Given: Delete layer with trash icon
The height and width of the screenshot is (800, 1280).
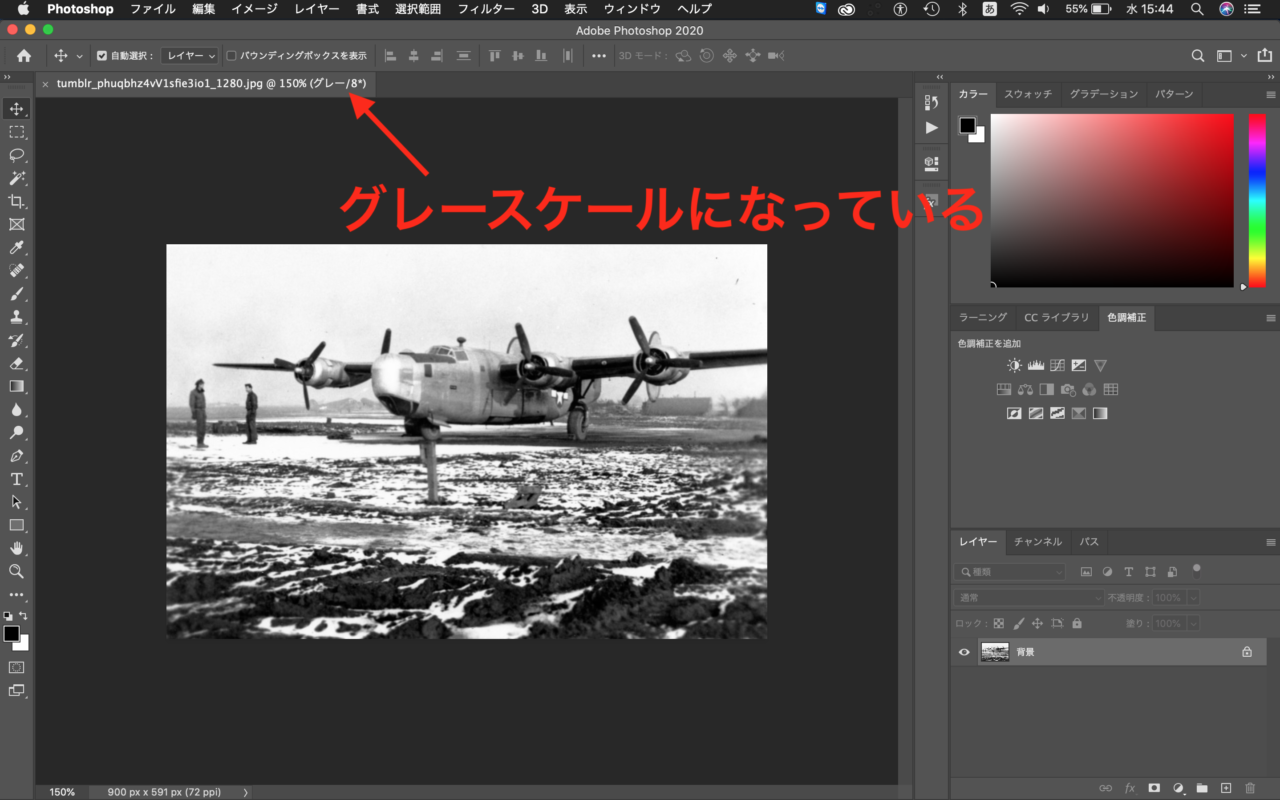Looking at the screenshot, I should tap(1250, 788).
